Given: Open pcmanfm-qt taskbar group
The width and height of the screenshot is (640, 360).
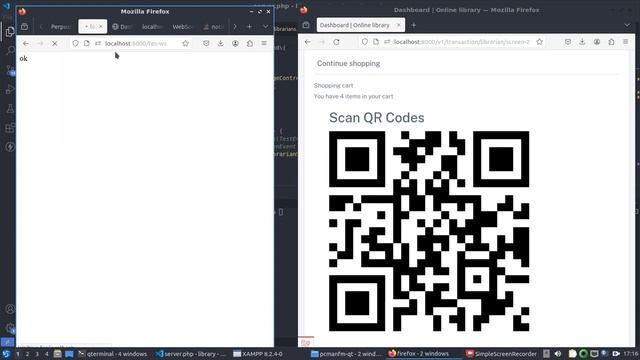Looking at the screenshot, I should [x=345, y=354].
